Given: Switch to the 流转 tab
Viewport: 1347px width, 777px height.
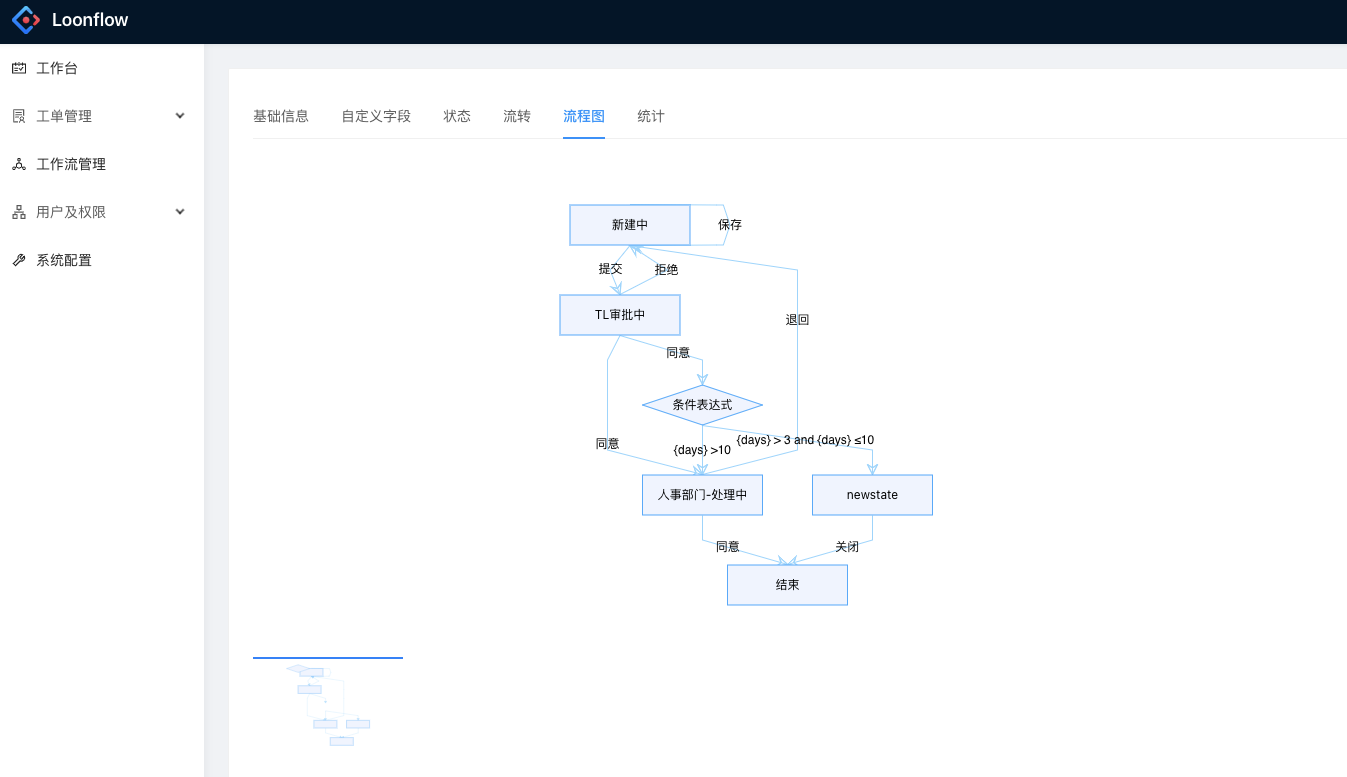Looking at the screenshot, I should coord(517,116).
